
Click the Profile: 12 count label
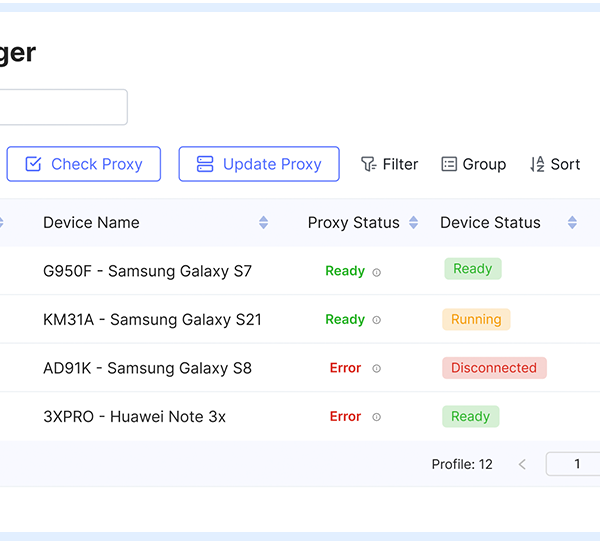point(462,464)
